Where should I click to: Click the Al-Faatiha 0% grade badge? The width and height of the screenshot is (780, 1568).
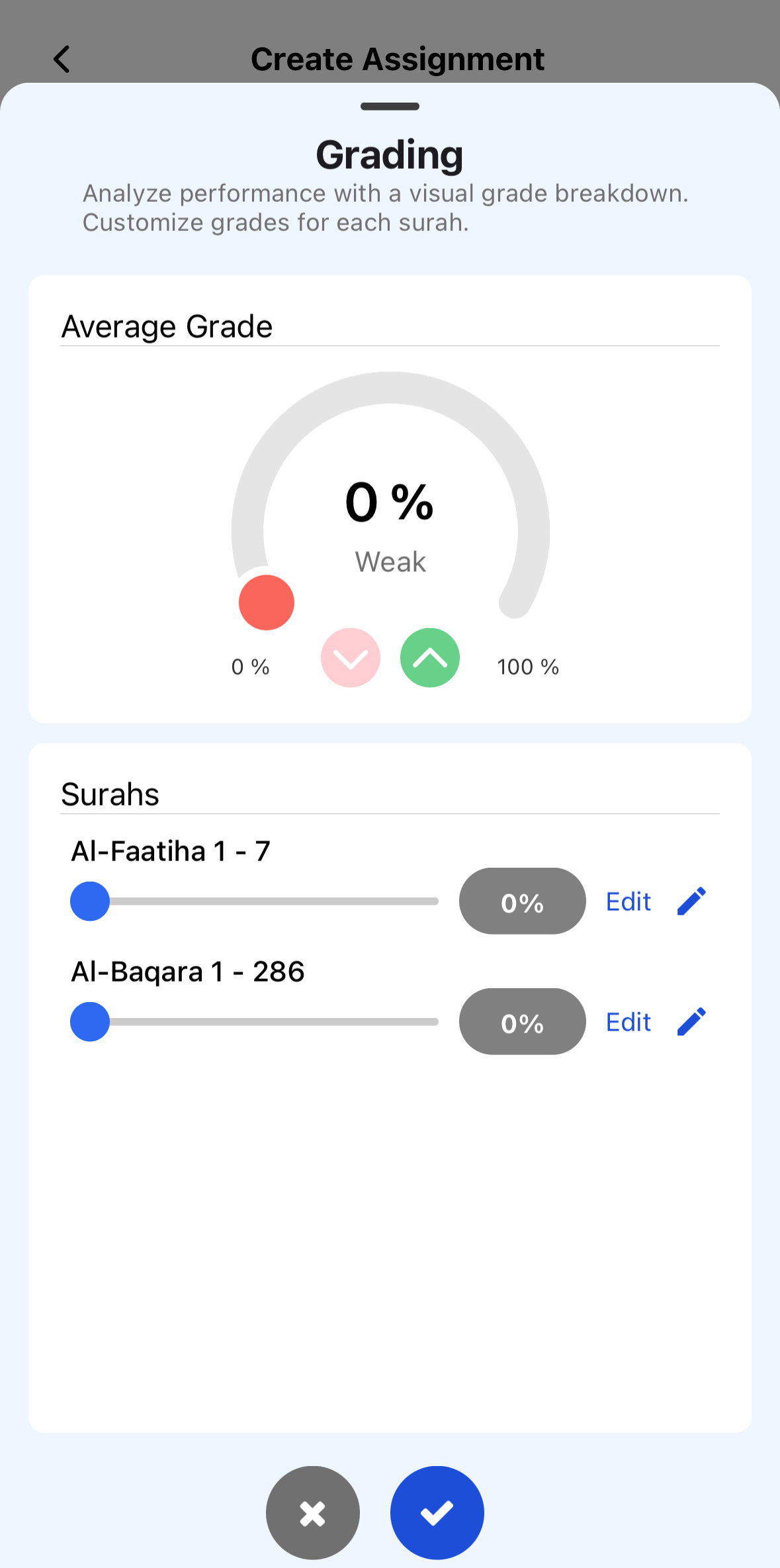pos(522,901)
